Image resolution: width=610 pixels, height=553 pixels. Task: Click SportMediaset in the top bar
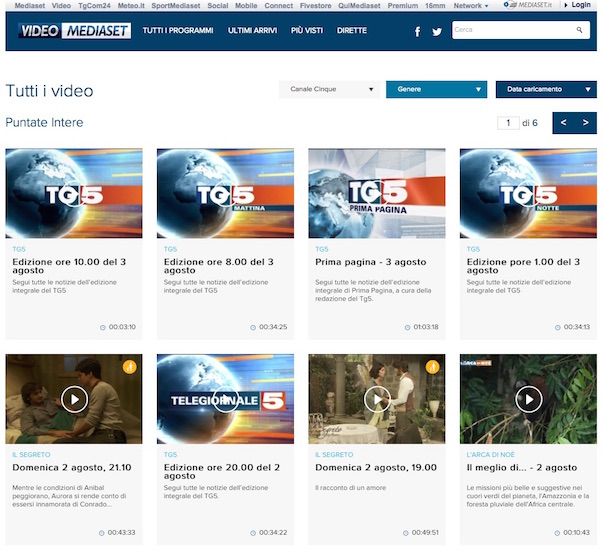(x=176, y=6)
